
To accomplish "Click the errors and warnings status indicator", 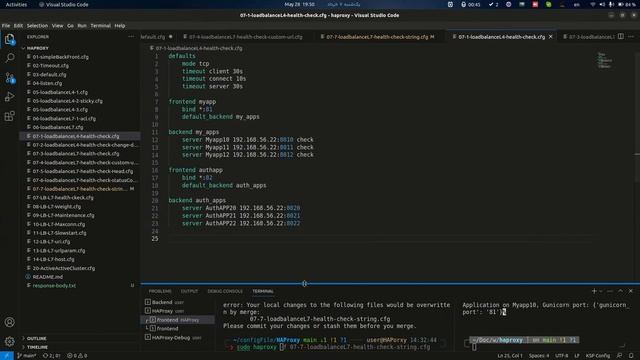I will 77,356.
